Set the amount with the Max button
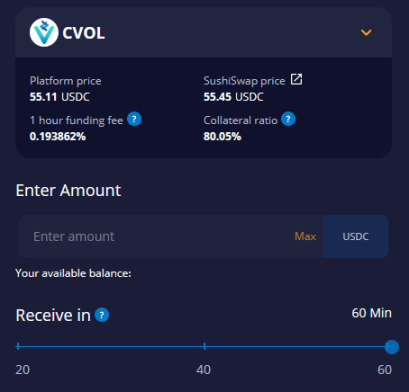The height and width of the screenshot is (392, 409). (305, 236)
